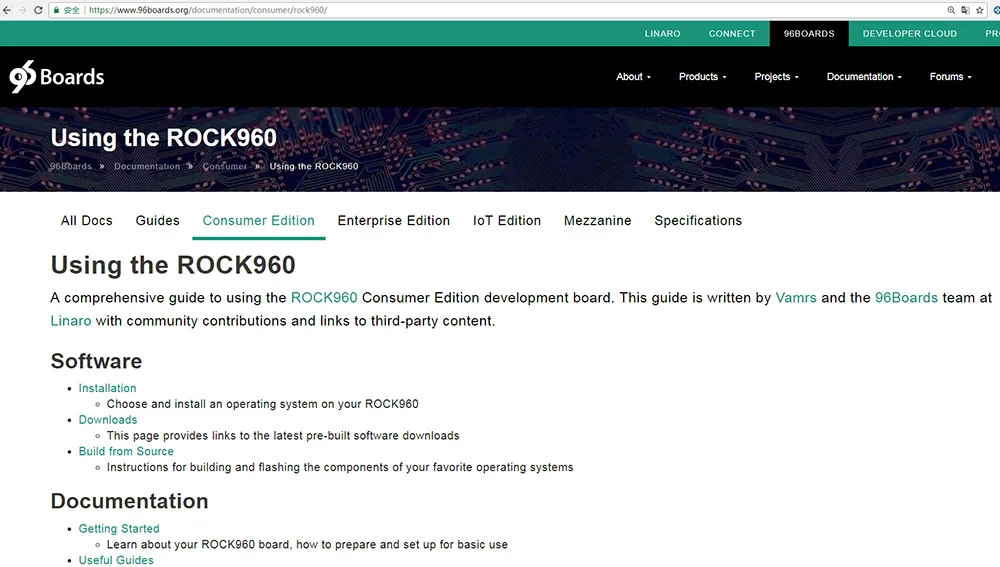Open the LINARO top bar link
1000x567 pixels.
tap(662, 33)
